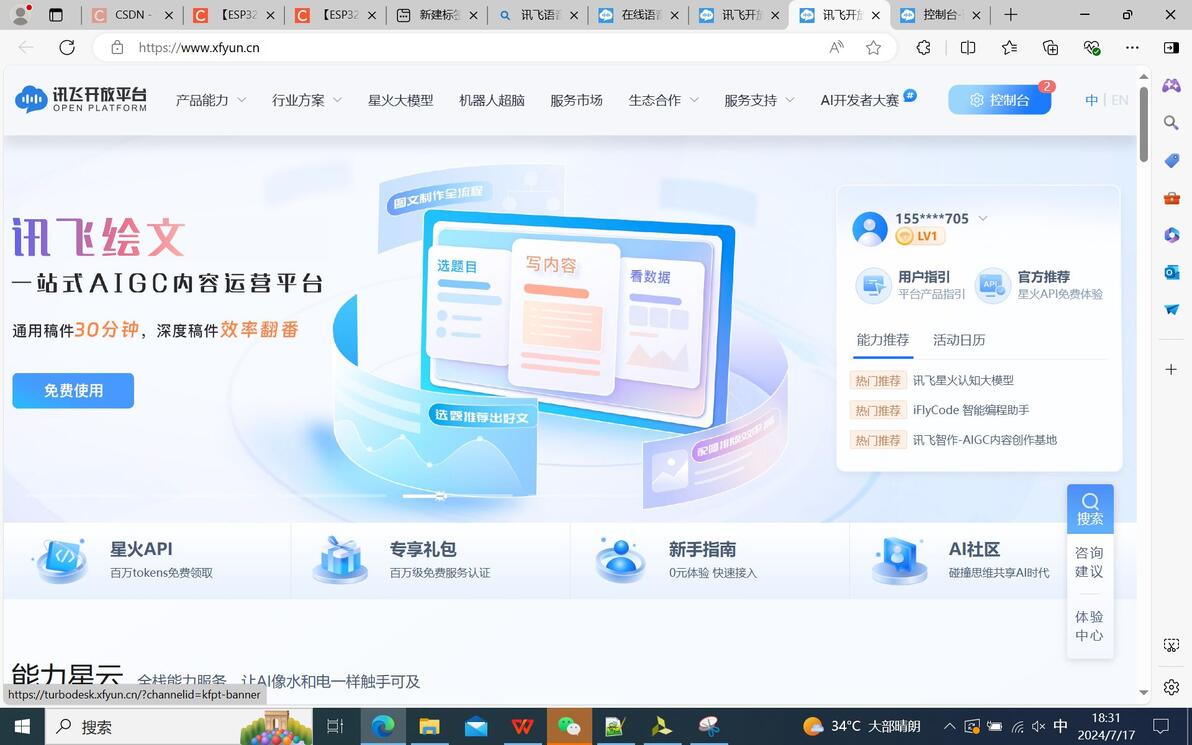This screenshot has width=1192, height=745.
Task: Open the browser settings and more menu
Action: (1132, 47)
